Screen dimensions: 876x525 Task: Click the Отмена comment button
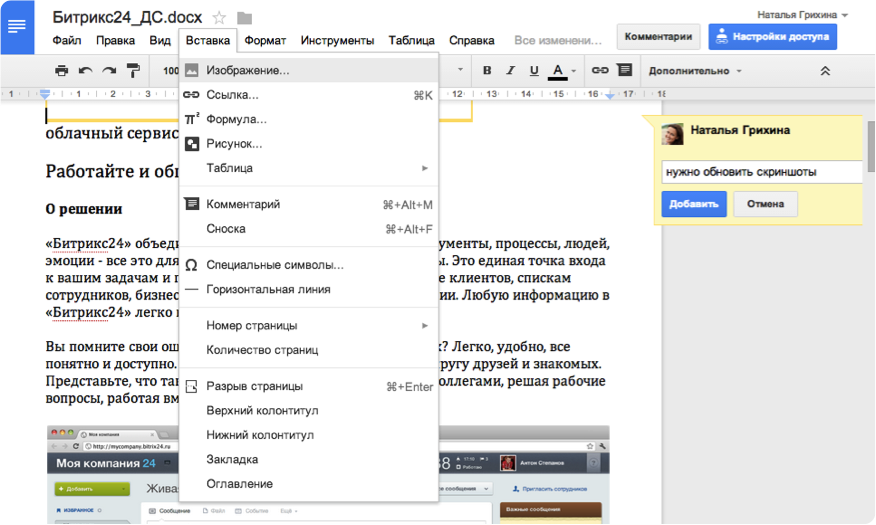(765, 204)
